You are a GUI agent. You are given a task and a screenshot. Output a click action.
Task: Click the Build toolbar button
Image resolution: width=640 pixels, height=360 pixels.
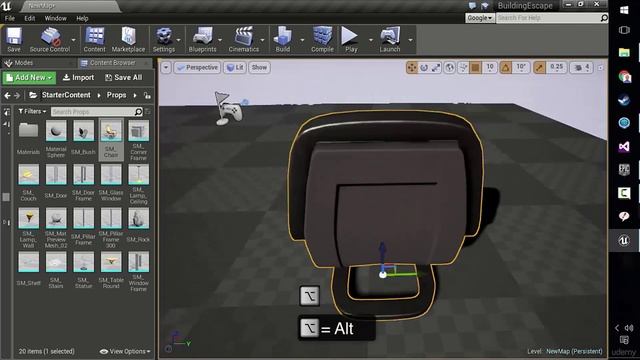coord(282,39)
